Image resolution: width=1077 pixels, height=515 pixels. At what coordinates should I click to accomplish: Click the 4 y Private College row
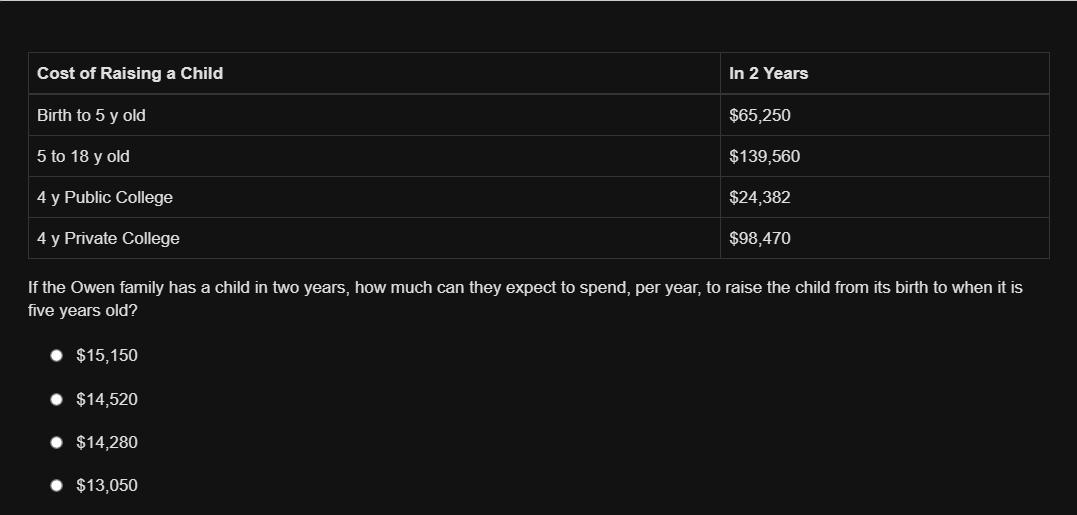click(x=538, y=238)
